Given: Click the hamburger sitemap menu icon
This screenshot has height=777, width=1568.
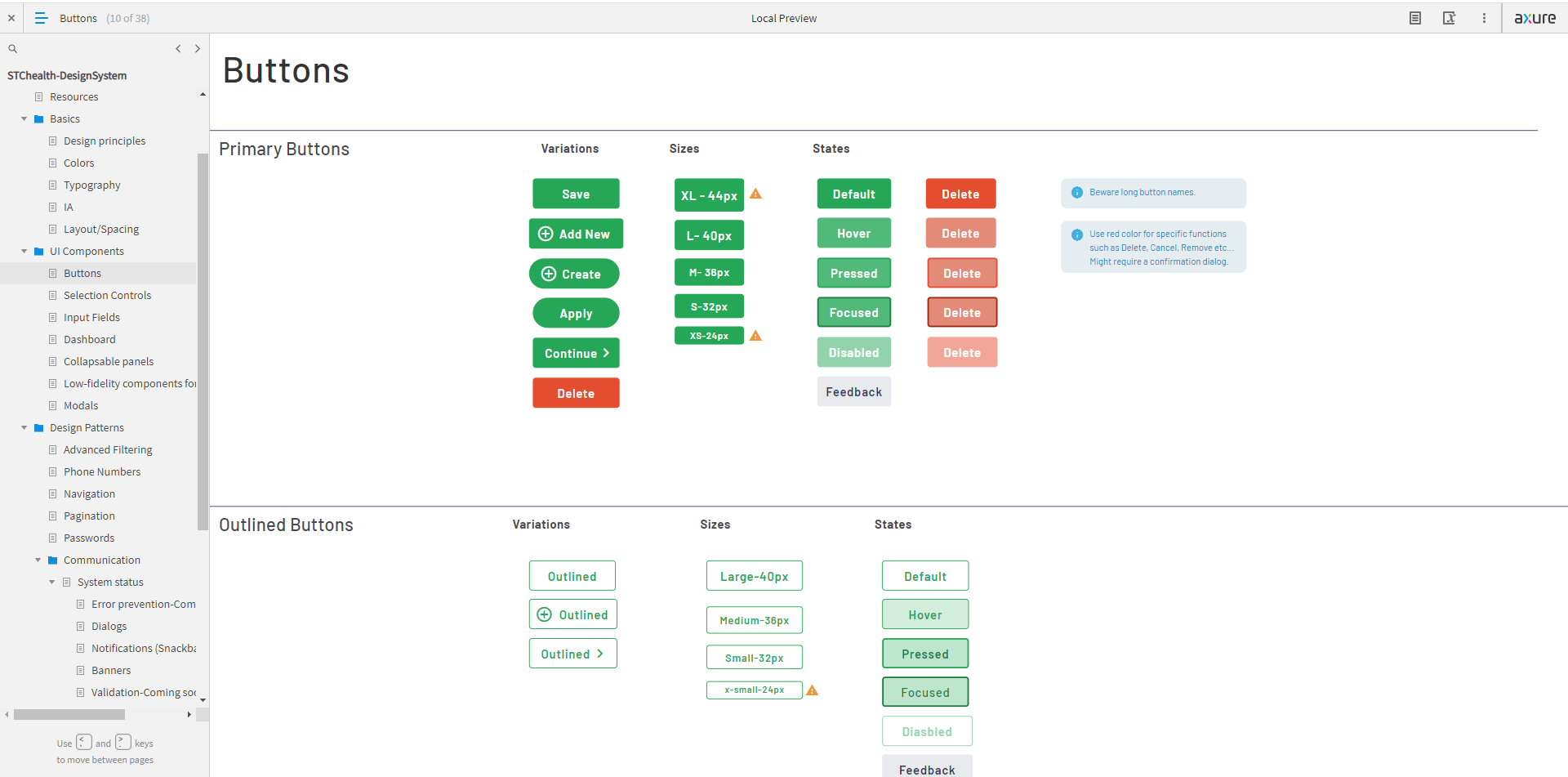Looking at the screenshot, I should point(41,18).
